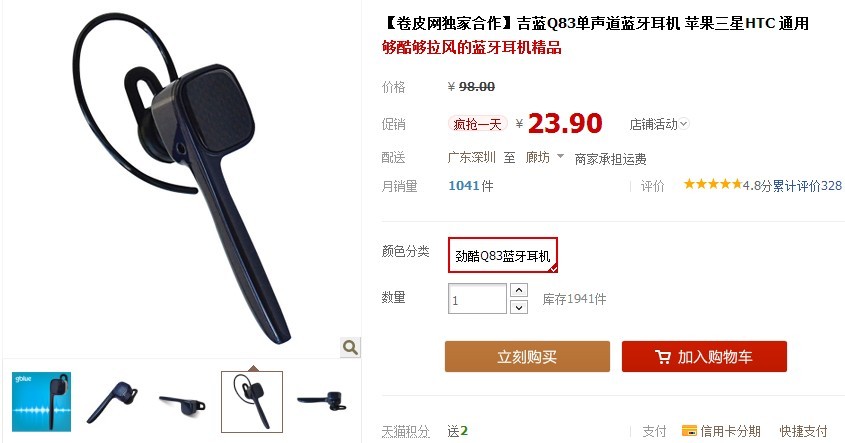Click the five-star rating icons
Viewport: 845px width, 443px height.
point(712,185)
